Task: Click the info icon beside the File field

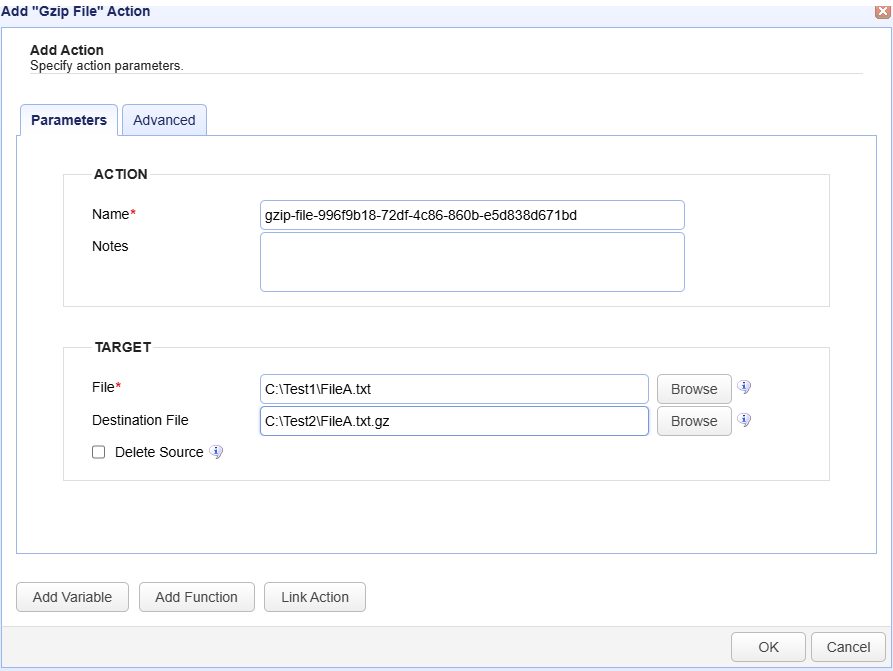Action: pyautogui.click(x=744, y=387)
